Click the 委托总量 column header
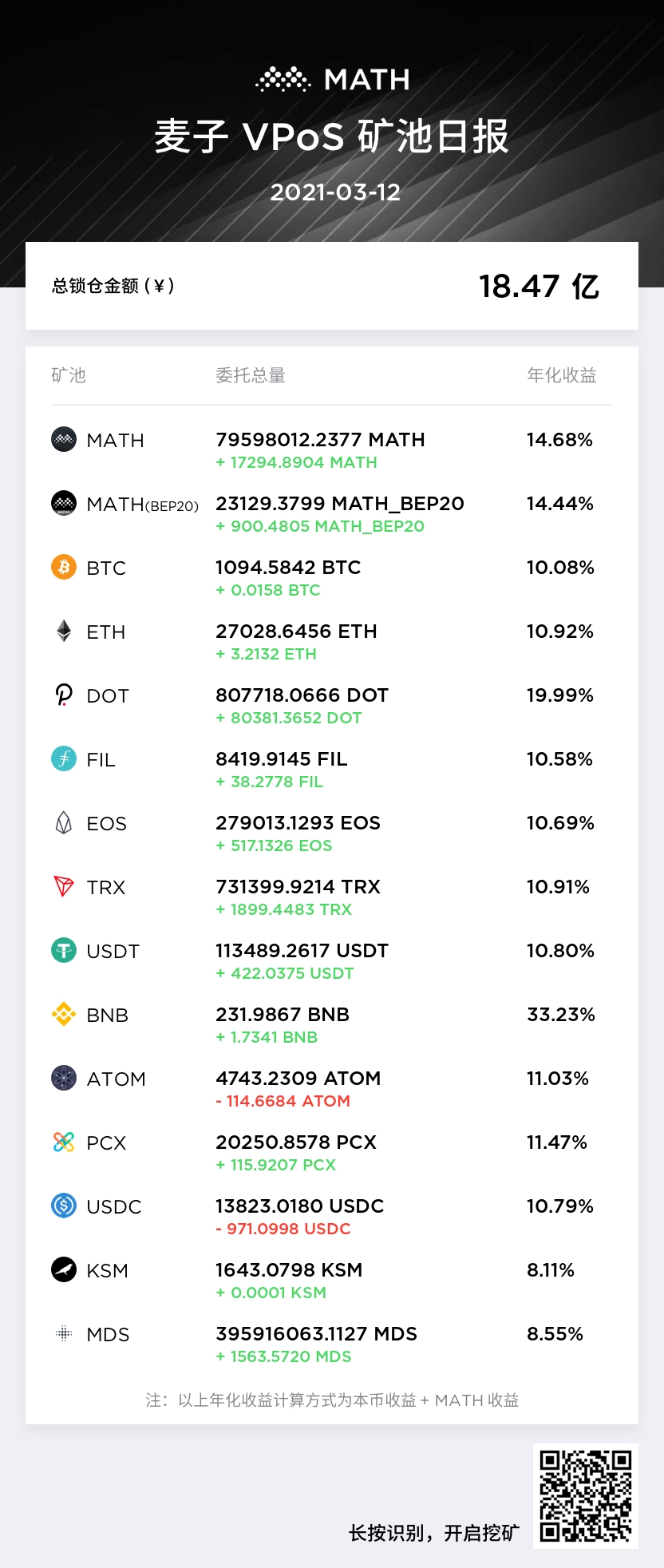The width and height of the screenshot is (664, 1568). tap(251, 375)
